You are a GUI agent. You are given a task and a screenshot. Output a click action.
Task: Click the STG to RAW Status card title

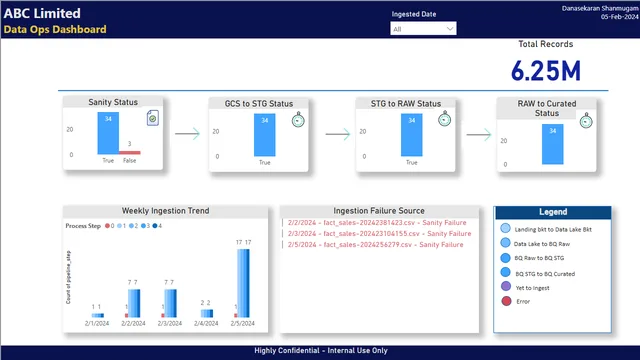(406, 104)
